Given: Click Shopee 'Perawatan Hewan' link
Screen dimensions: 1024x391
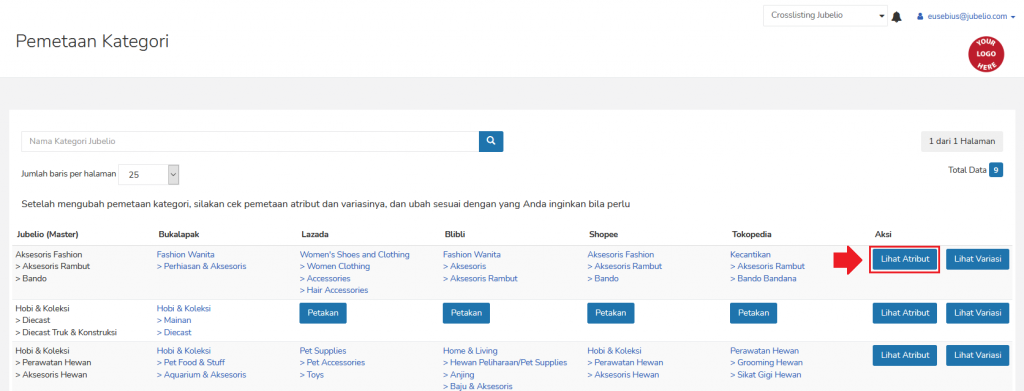Looking at the screenshot, I should tap(625, 362).
